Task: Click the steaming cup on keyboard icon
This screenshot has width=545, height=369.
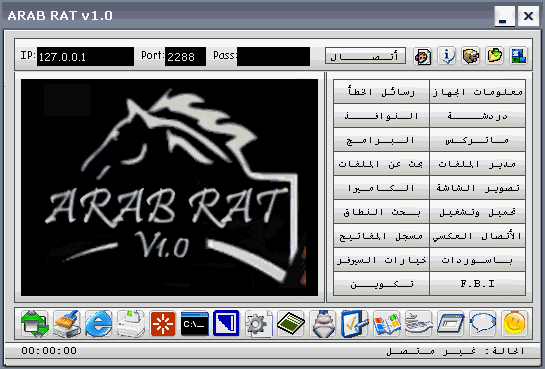Action: pos(419,324)
